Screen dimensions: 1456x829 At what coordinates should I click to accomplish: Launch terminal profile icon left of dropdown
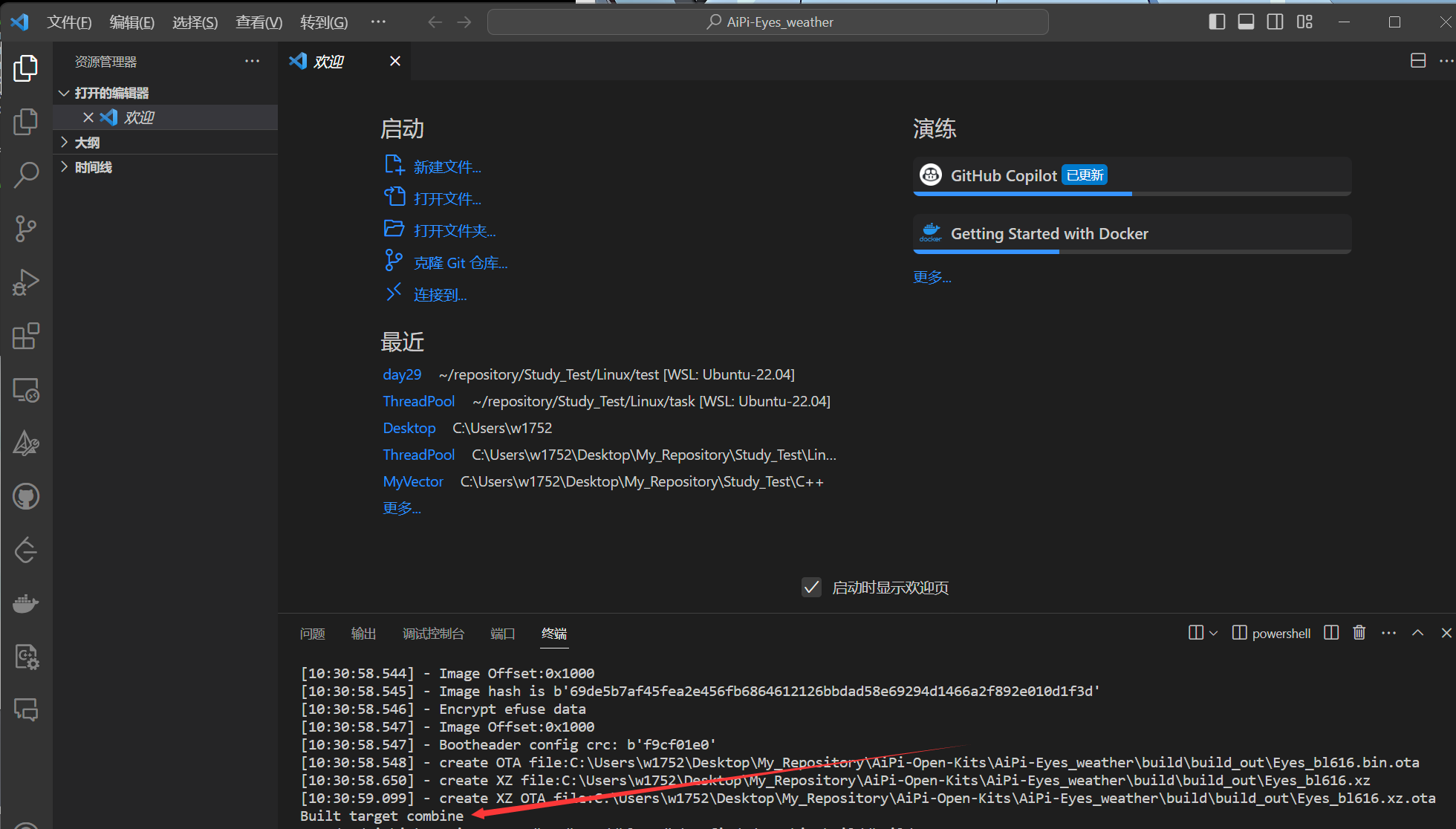1195,633
